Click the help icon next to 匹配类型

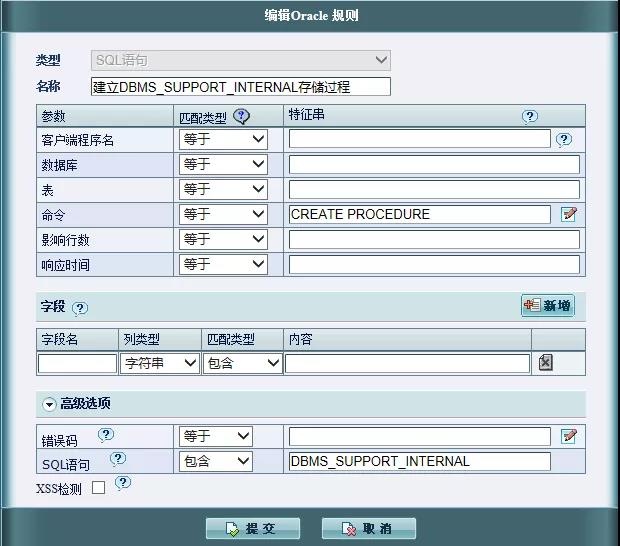click(241, 116)
